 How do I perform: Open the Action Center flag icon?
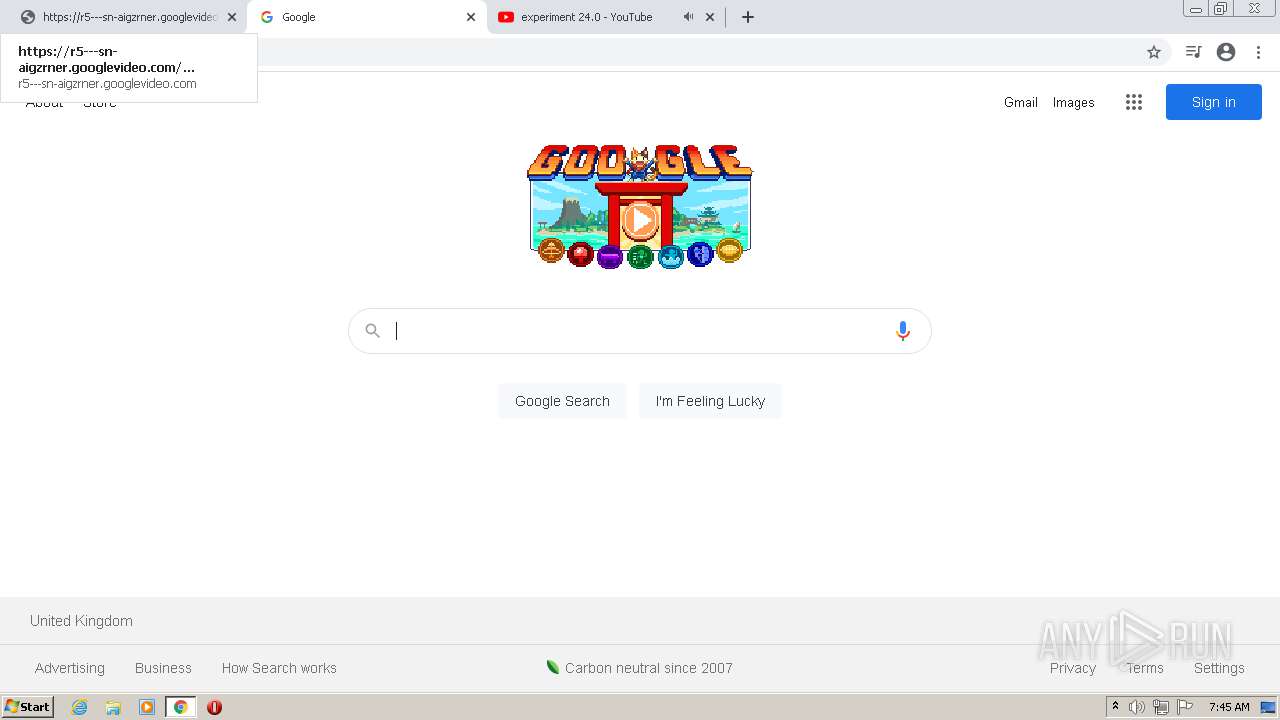(x=1185, y=707)
